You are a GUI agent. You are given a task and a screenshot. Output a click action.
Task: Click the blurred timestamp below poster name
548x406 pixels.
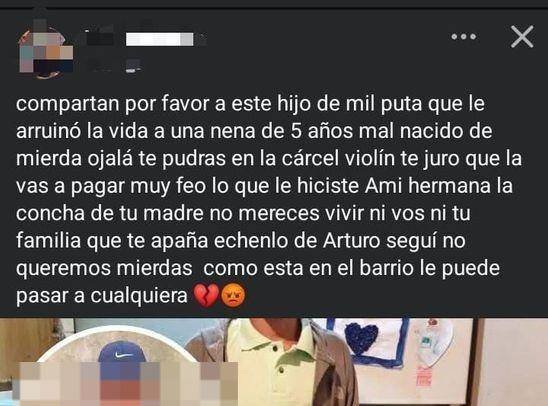(101, 66)
